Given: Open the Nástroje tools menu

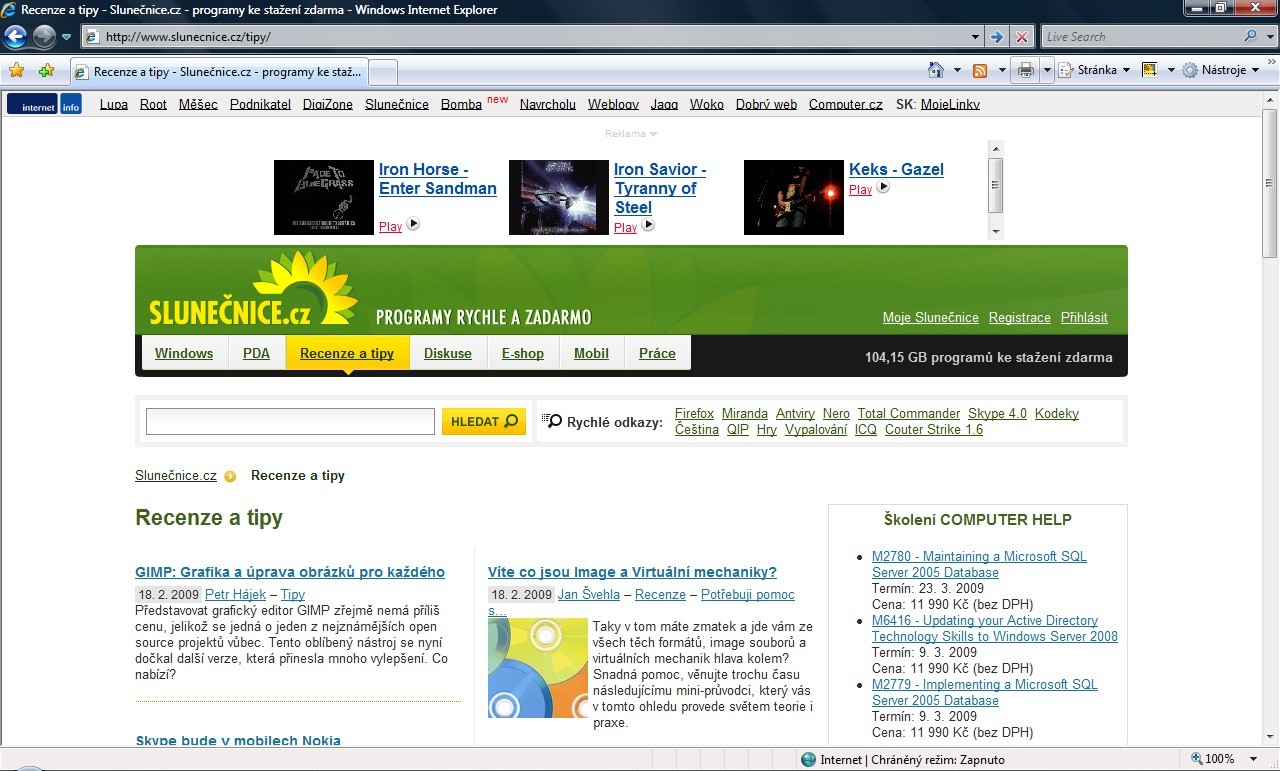Looking at the screenshot, I should 1221,70.
